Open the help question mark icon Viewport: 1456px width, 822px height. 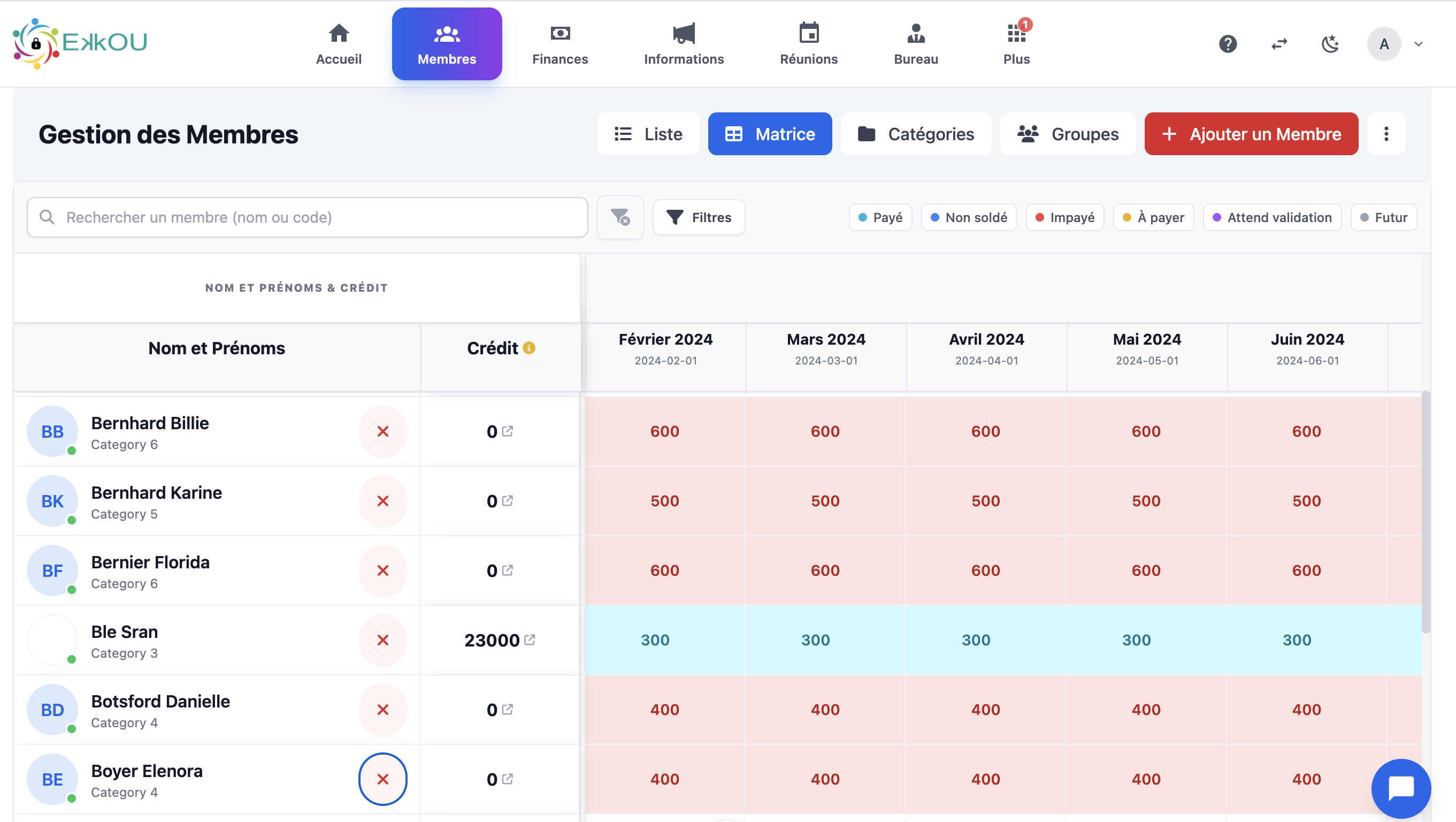click(x=1228, y=43)
